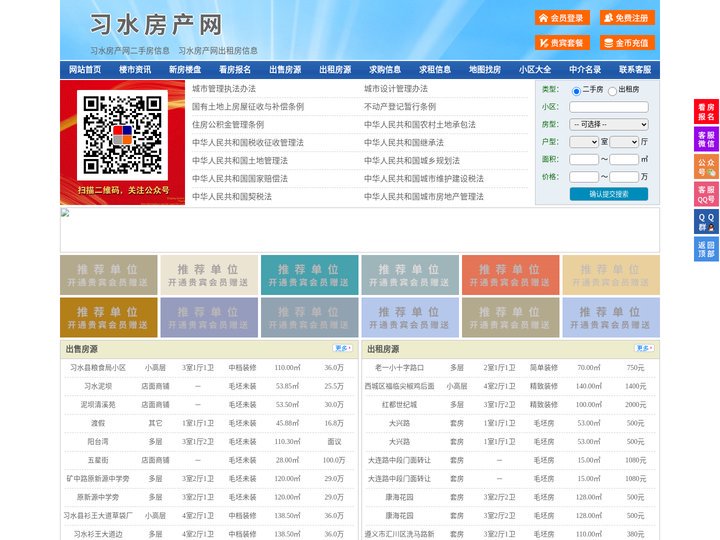Open the 城市设计管理办法 link
The height and width of the screenshot is (540, 720).
pos(396,89)
